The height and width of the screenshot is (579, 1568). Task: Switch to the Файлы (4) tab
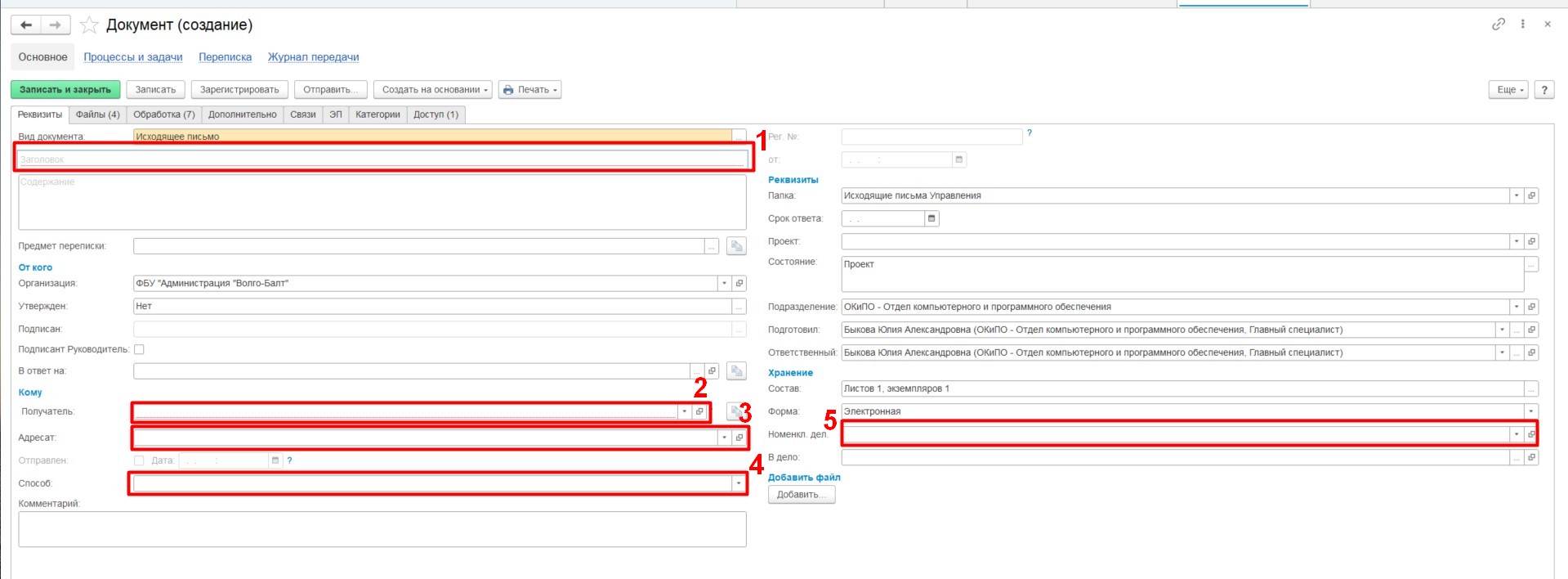98,114
